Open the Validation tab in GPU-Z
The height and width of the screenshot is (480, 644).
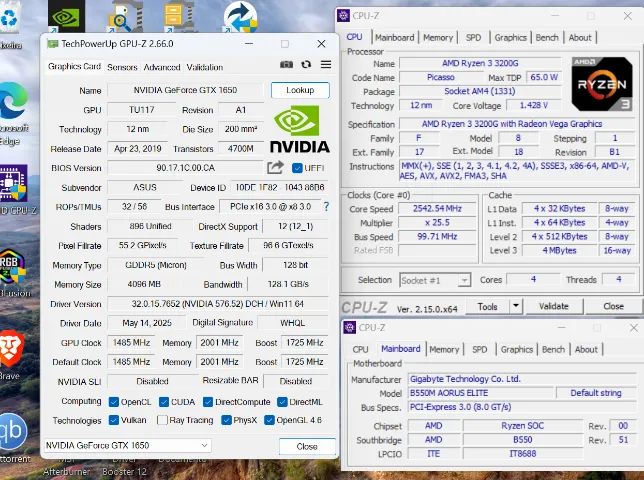pyautogui.click(x=205, y=67)
